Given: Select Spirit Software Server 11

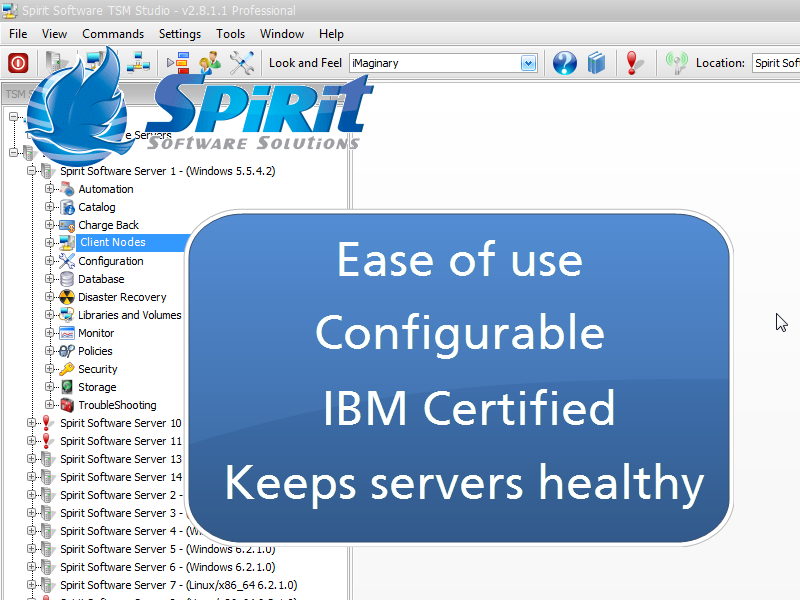Looking at the screenshot, I should click(120, 441).
